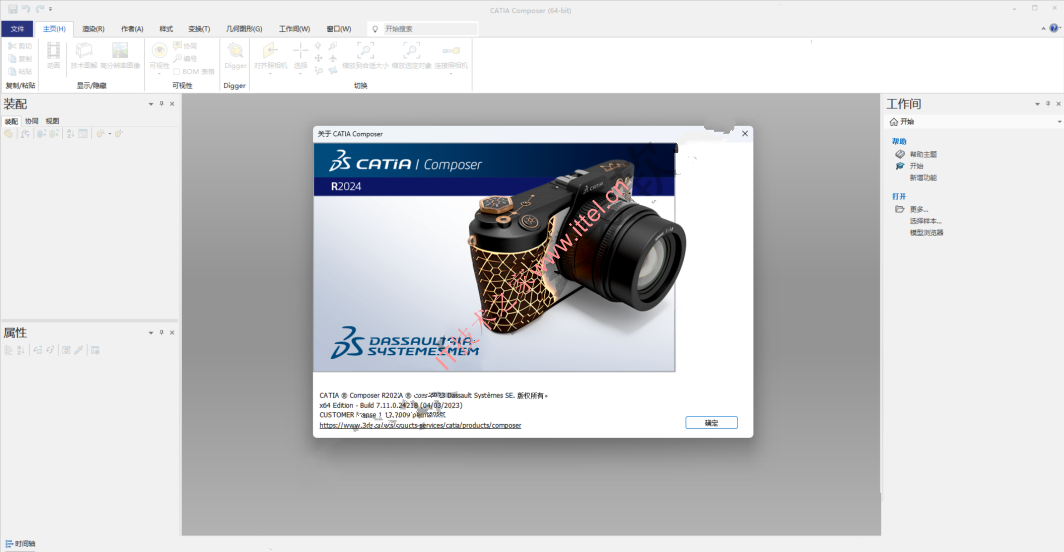Click the 动画 filmstrip icon
The image size is (1064, 552).
pyautogui.click(x=54, y=51)
